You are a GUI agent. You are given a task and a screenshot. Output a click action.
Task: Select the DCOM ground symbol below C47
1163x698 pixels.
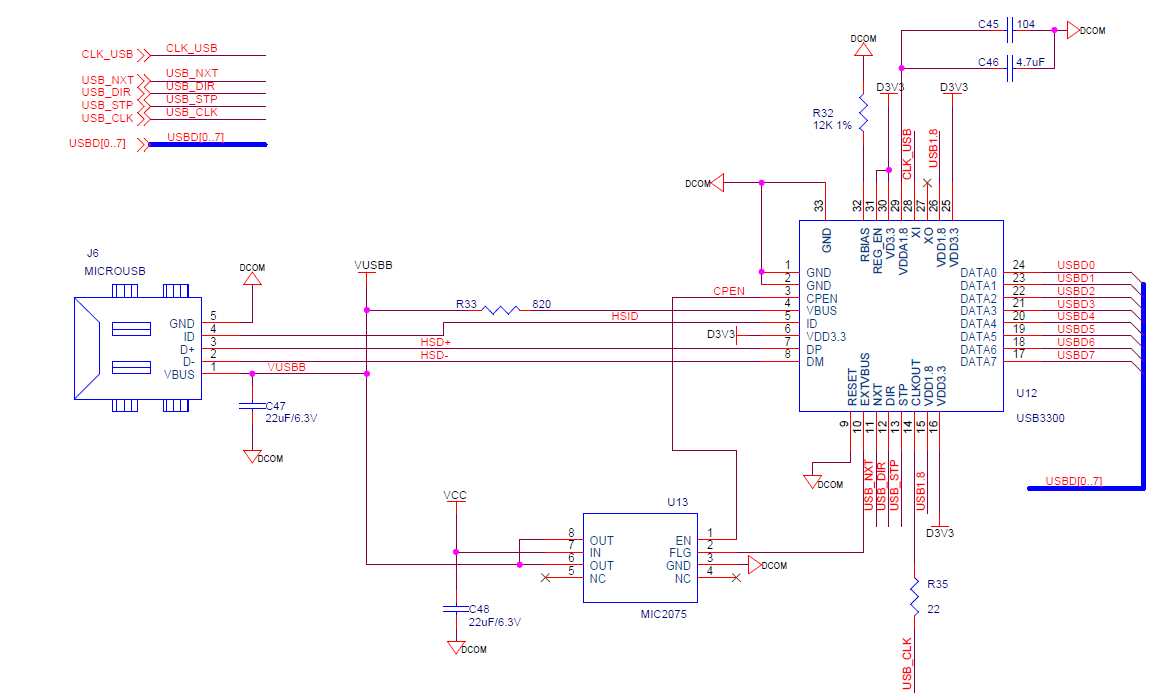click(x=252, y=456)
